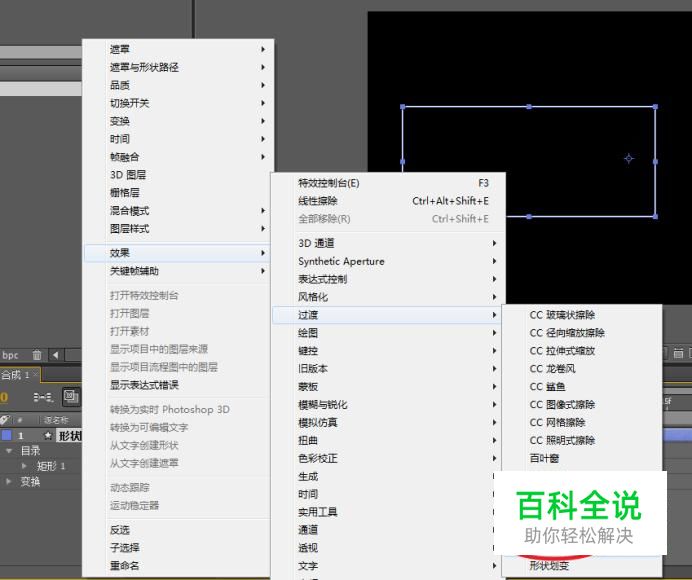Screen dimensions: 692x580
Task: Click the highlighted 效果 menu item
Action: [177, 253]
